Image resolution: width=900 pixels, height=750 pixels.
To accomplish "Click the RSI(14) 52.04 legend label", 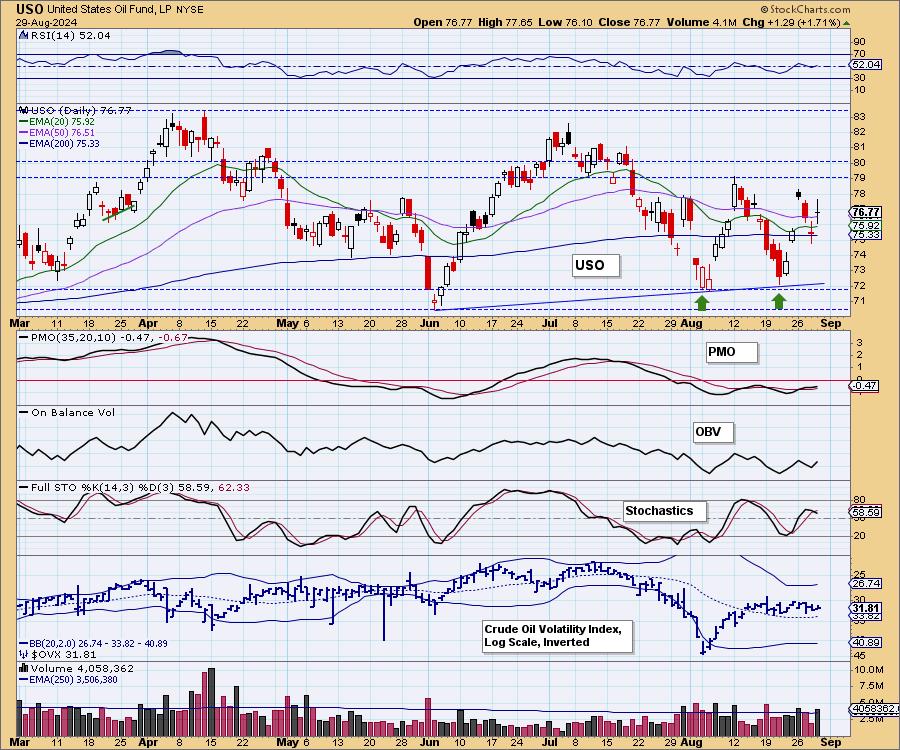I will [x=70, y=35].
